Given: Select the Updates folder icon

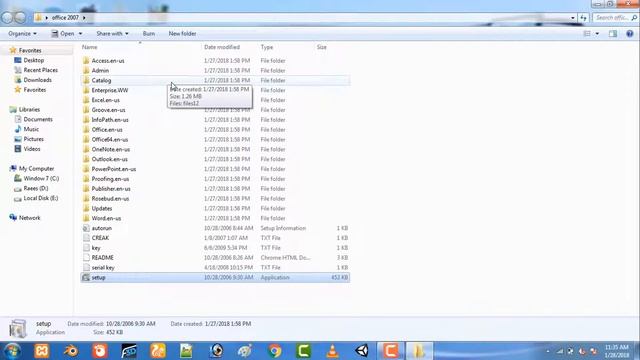Looking at the screenshot, I should pos(86,208).
